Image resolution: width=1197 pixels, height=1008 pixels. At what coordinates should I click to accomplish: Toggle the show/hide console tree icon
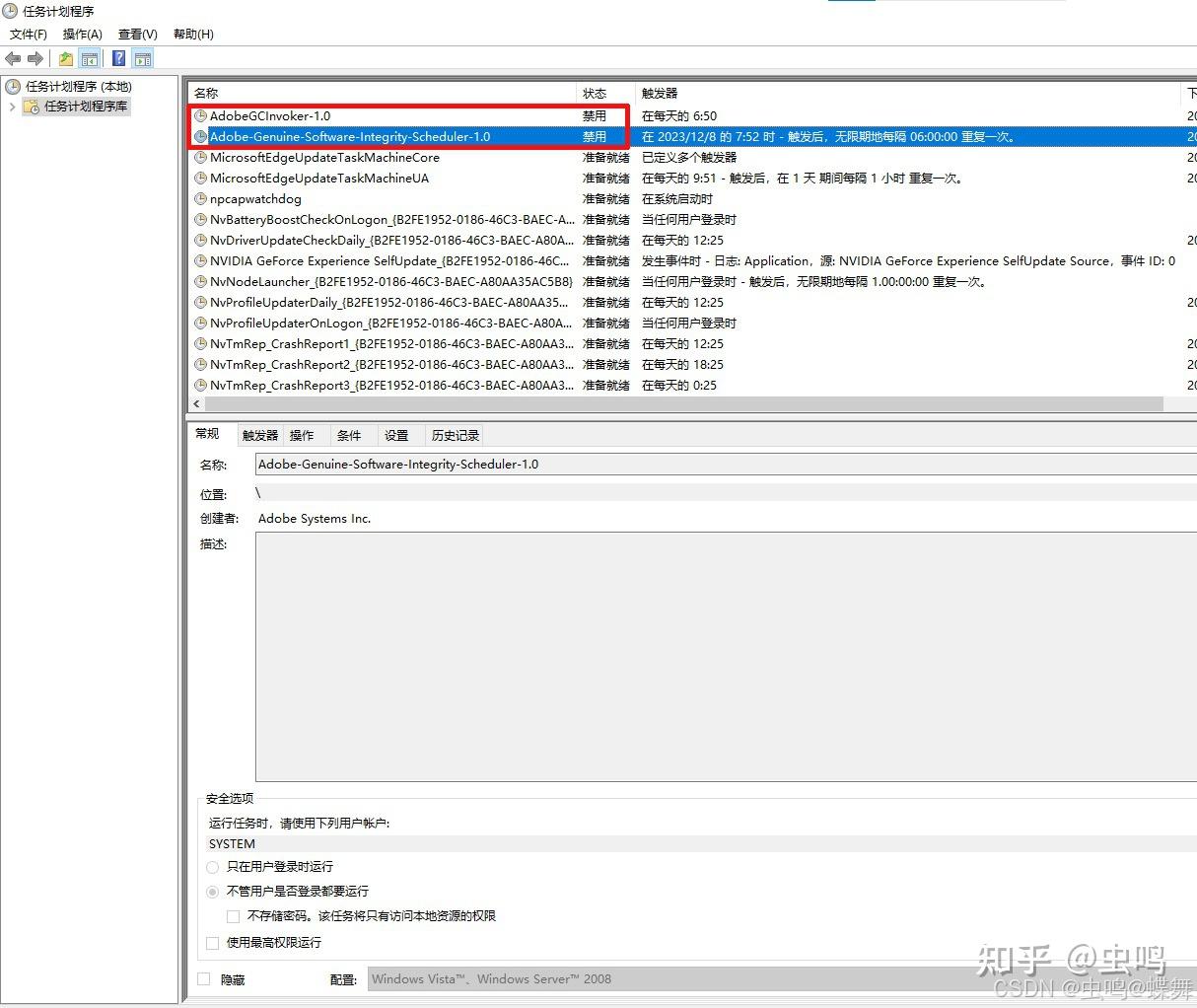click(x=90, y=58)
